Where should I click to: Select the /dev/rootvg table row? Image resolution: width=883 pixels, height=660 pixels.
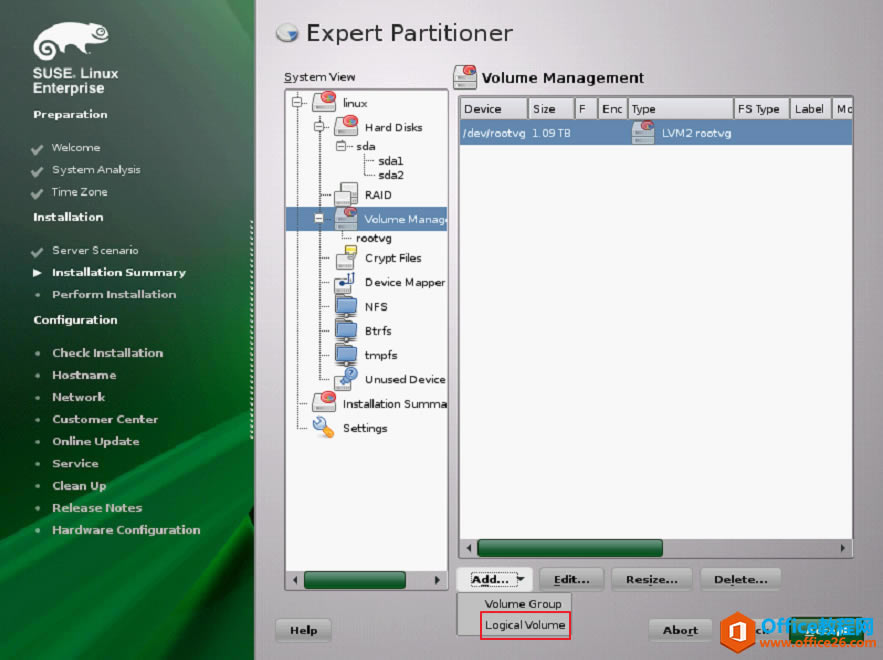[655, 133]
